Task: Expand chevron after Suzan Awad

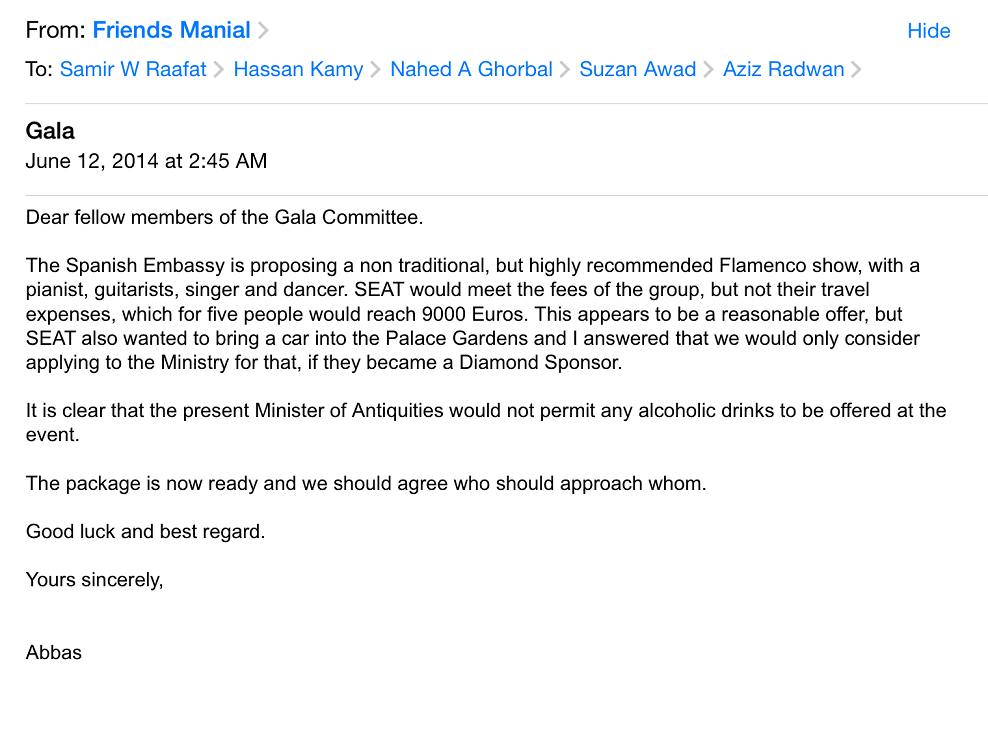Action: click(x=708, y=69)
